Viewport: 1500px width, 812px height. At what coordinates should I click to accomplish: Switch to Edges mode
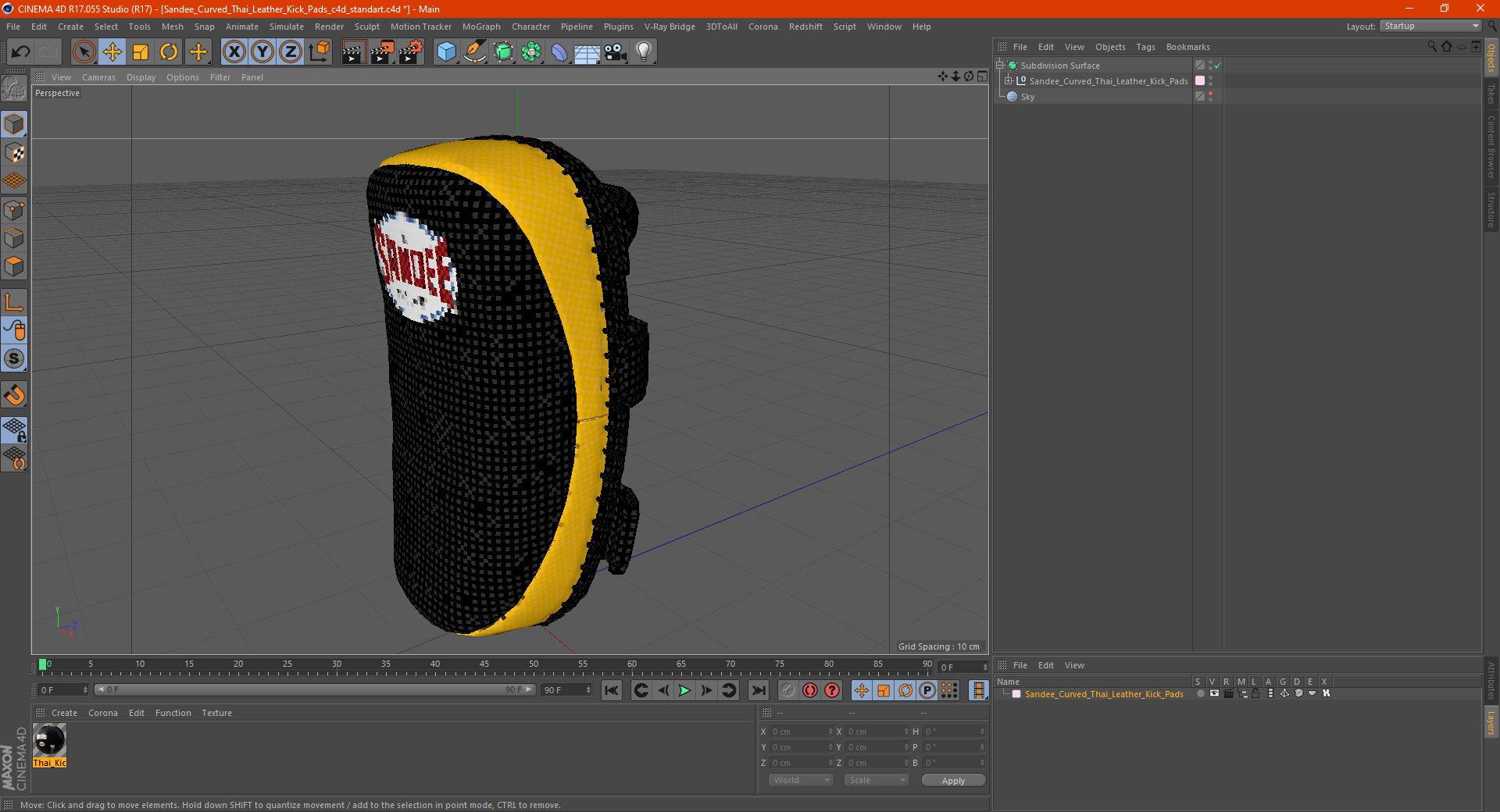click(14, 238)
